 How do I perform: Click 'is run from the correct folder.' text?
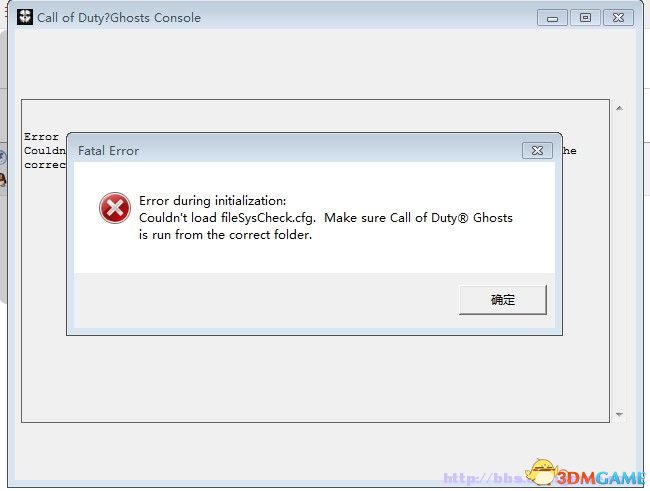tap(226, 235)
